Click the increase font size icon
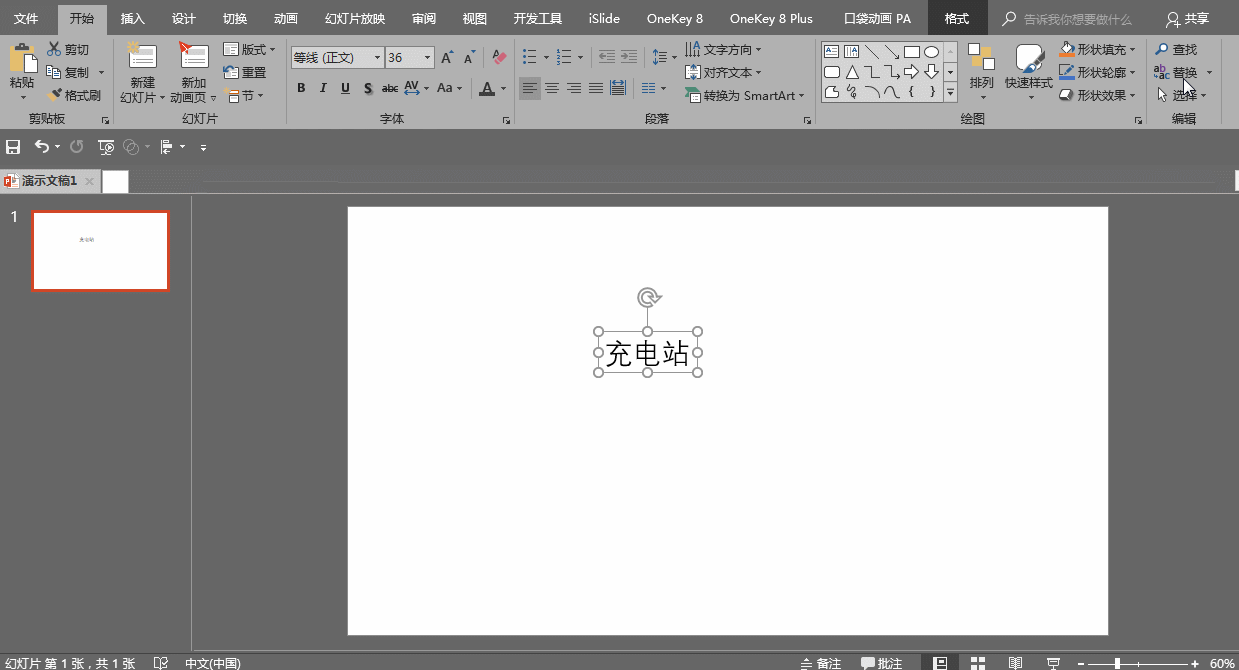1239x670 pixels. [x=447, y=58]
